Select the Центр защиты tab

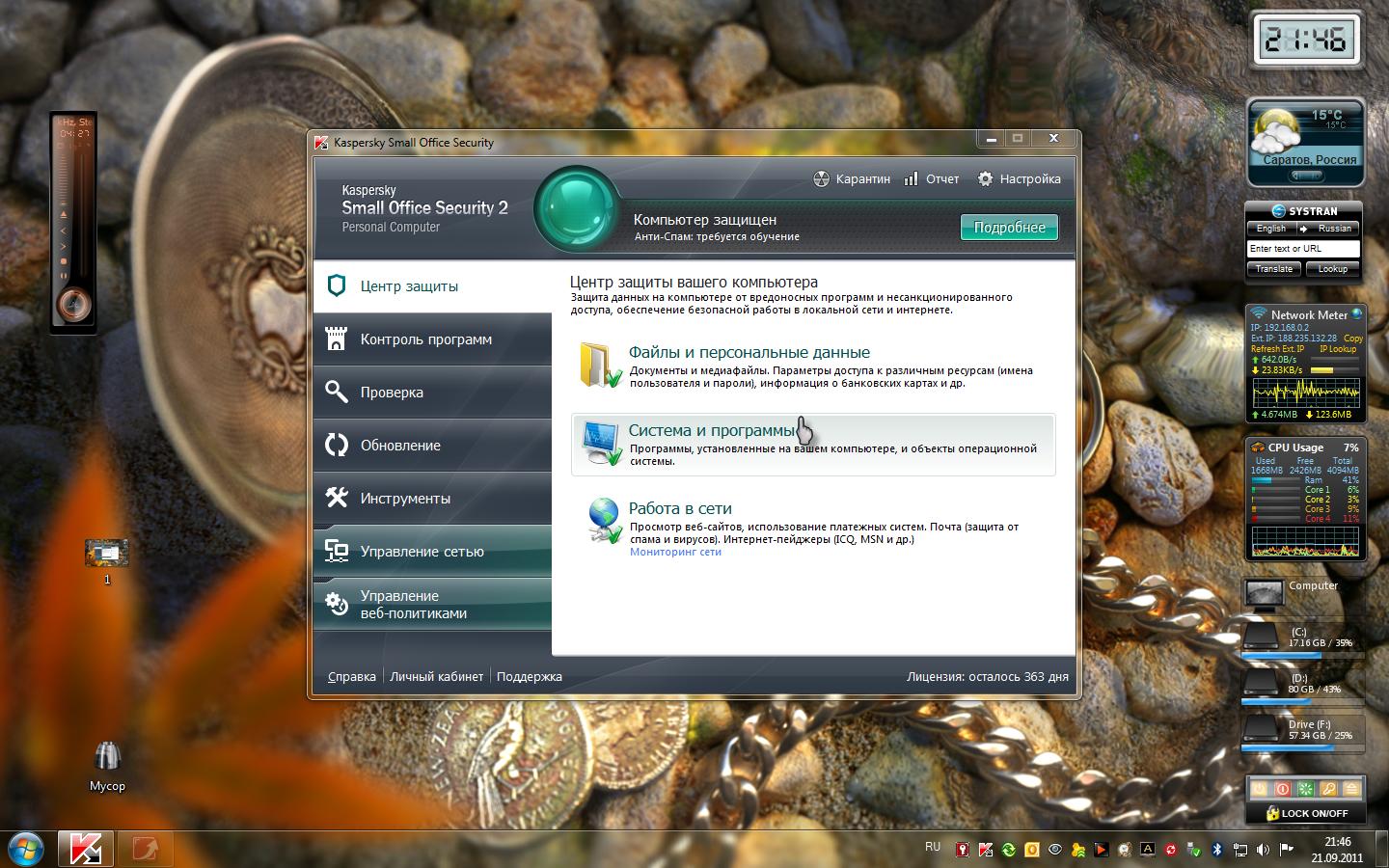pos(432,286)
